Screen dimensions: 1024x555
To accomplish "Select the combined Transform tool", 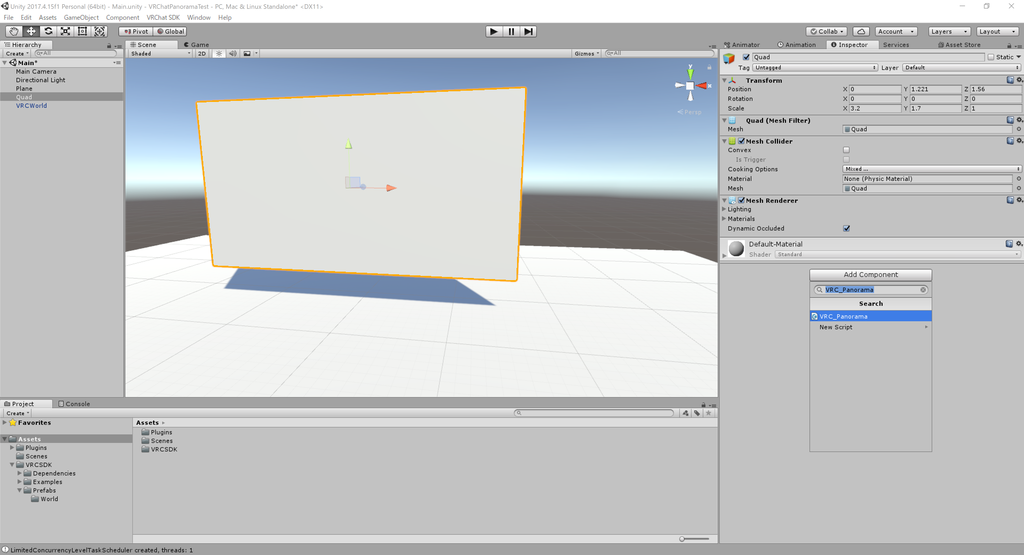I will 99,31.
